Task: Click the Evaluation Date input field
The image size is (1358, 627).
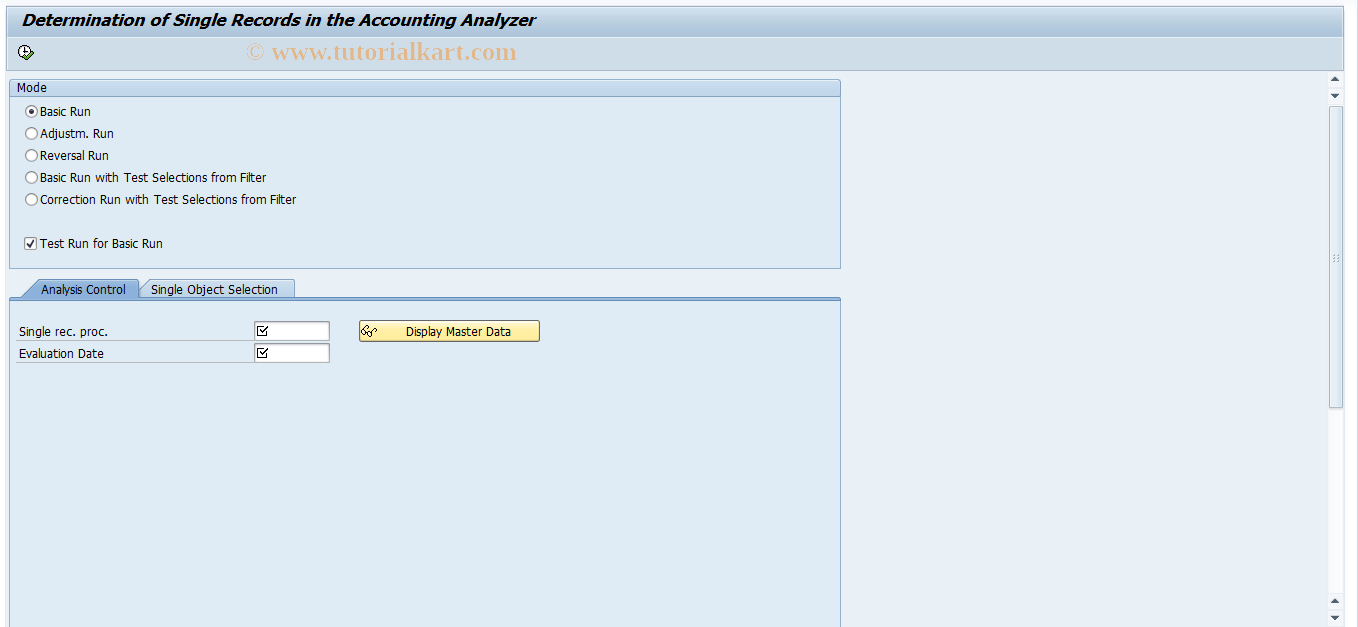Action: coord(291,353)
